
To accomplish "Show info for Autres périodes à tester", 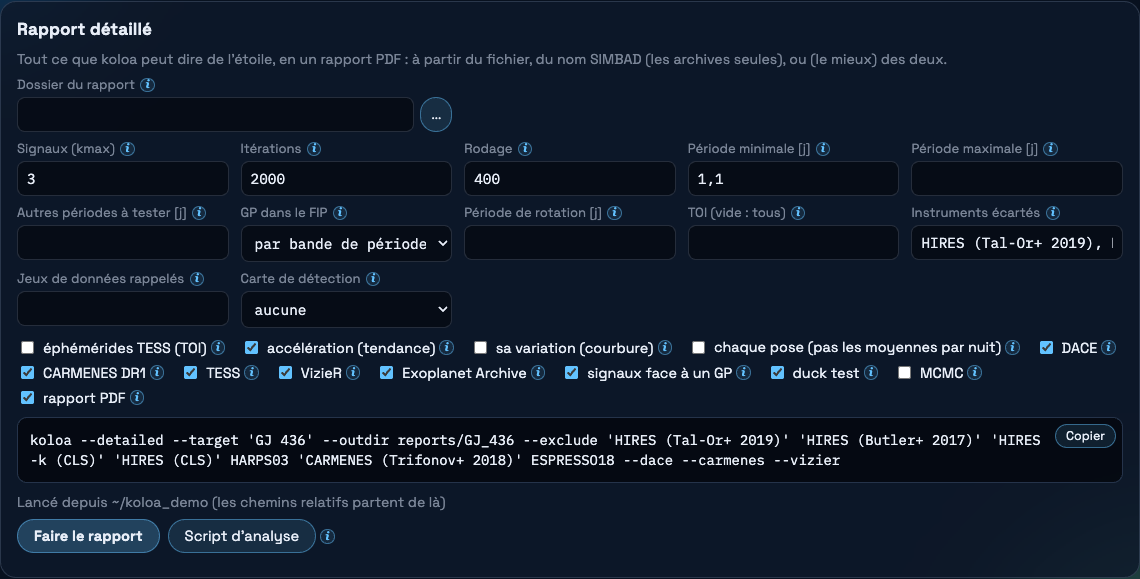I will point(198,212).
